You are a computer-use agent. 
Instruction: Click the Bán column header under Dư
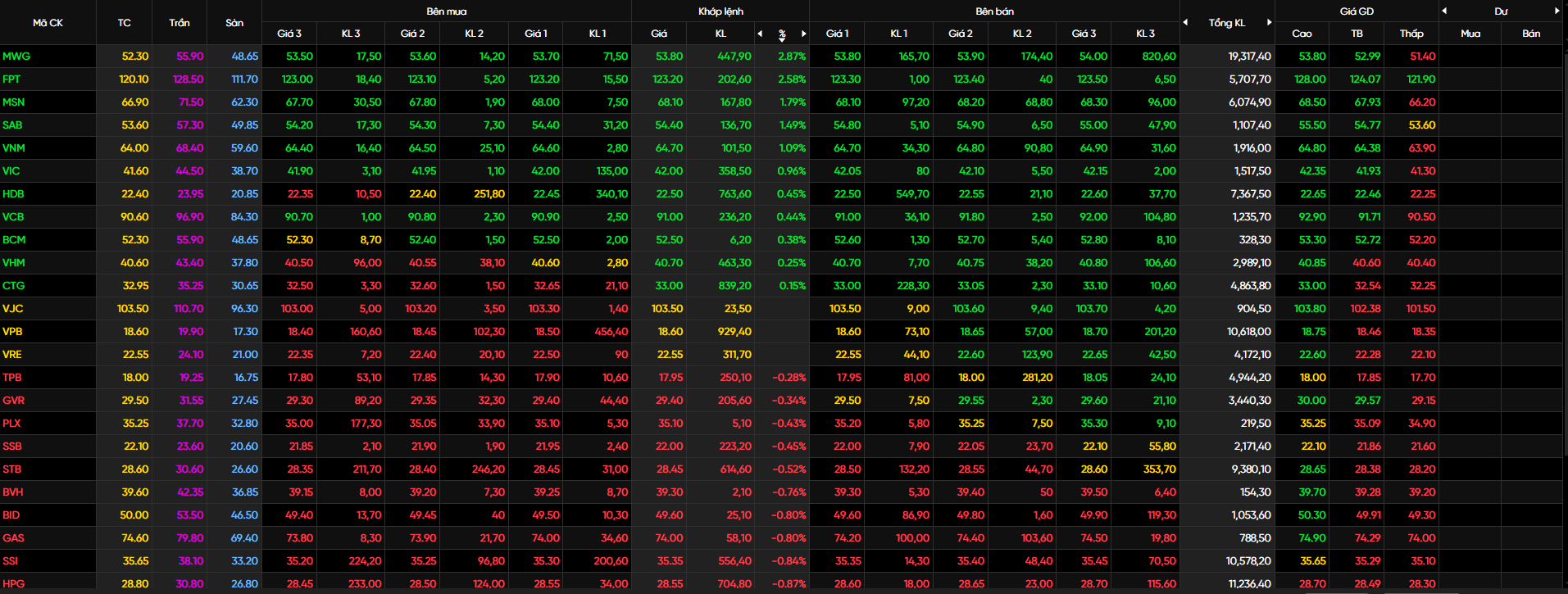coord(1530,34)
